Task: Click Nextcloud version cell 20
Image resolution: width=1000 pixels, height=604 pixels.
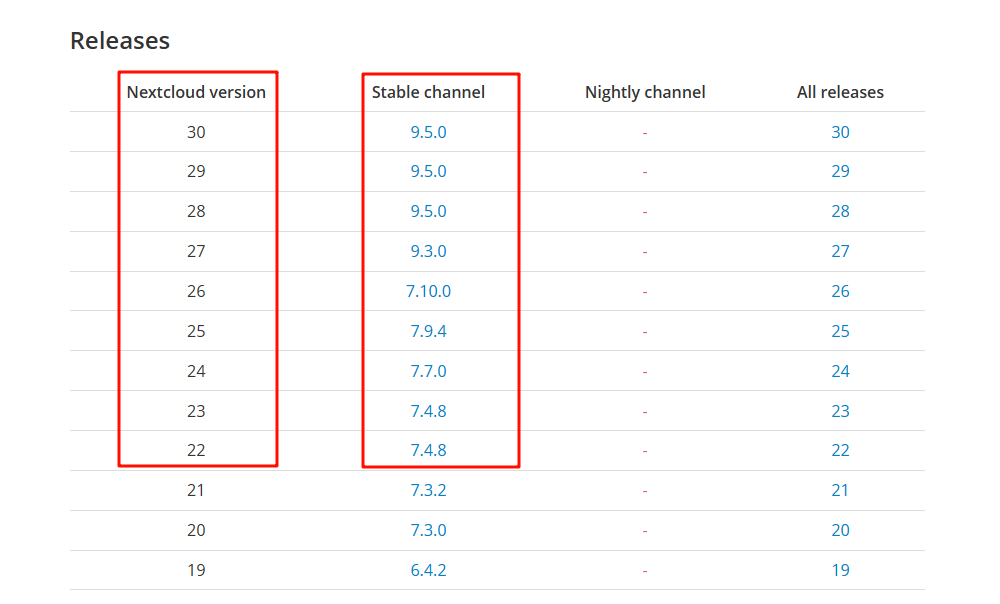Action: [x=196, y=530]
